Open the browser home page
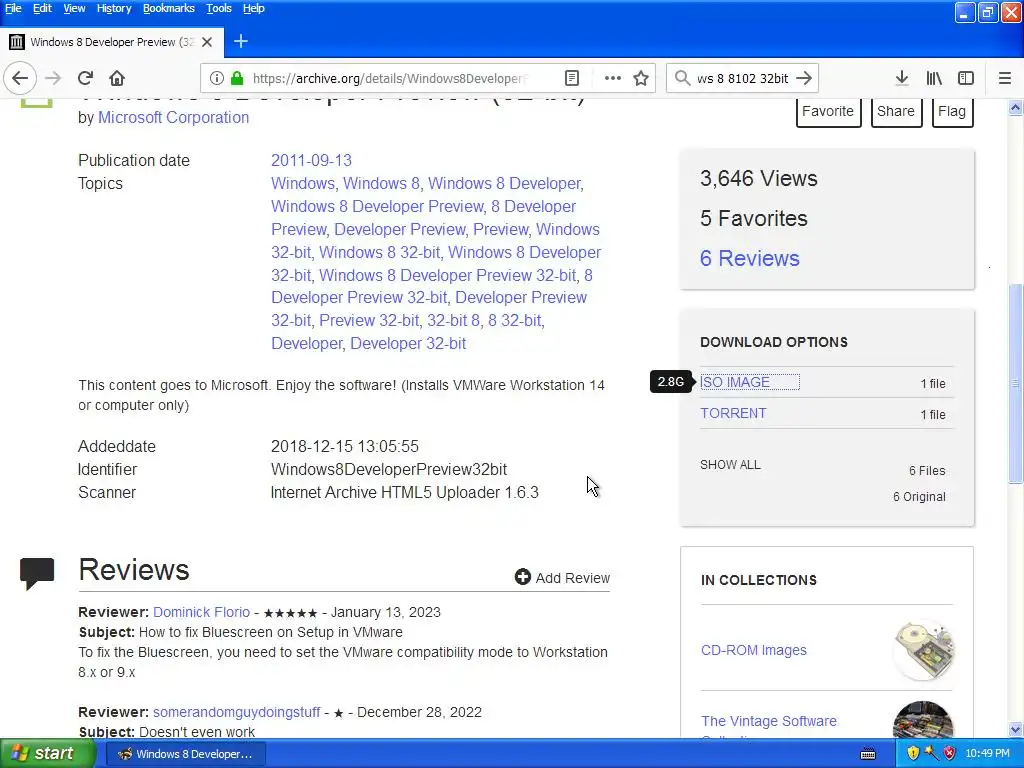Image resolution: width=1024 pixels, height=768 pixels. coord(117,78)
